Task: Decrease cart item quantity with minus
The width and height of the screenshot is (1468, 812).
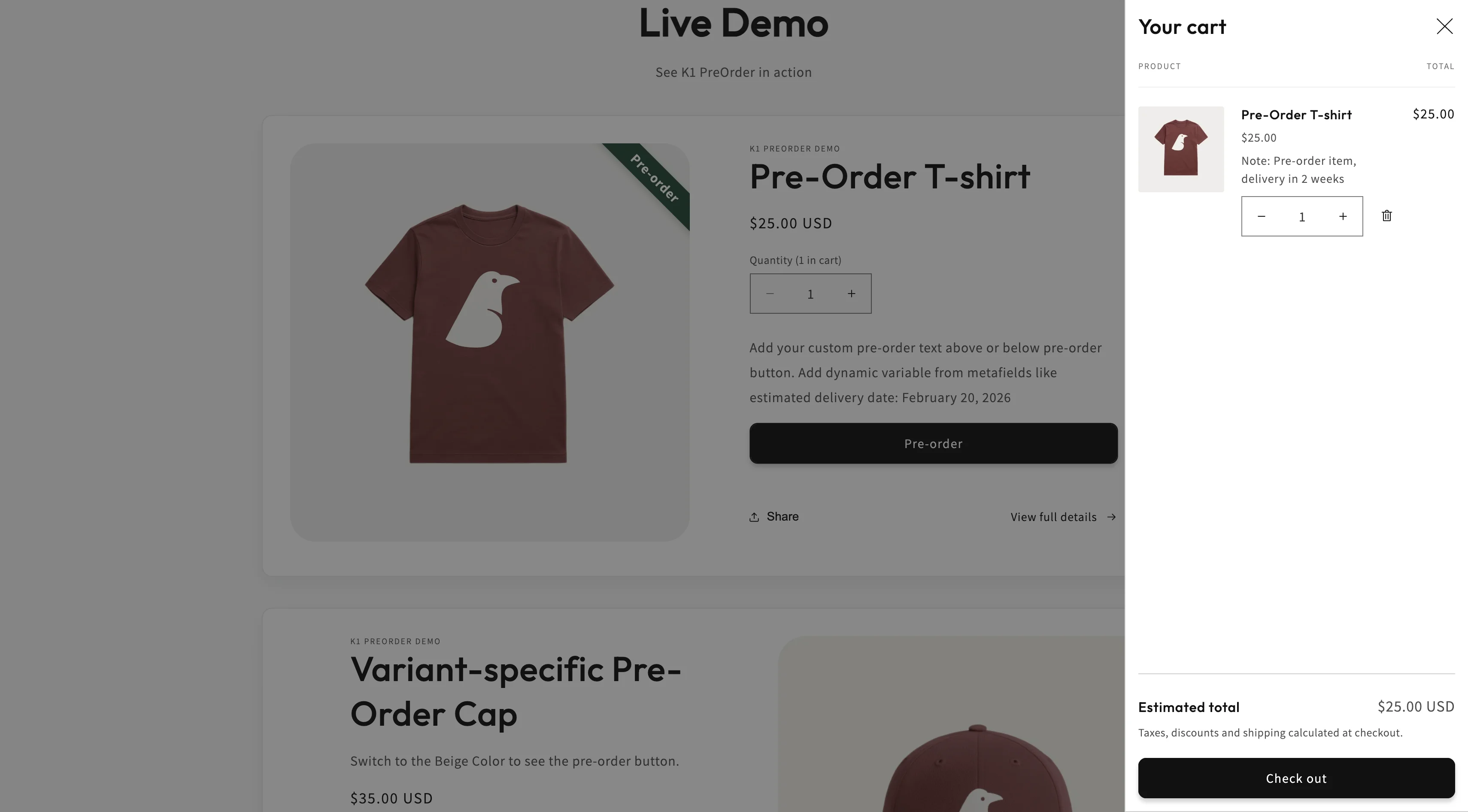Action: [x=1261, y=217]
